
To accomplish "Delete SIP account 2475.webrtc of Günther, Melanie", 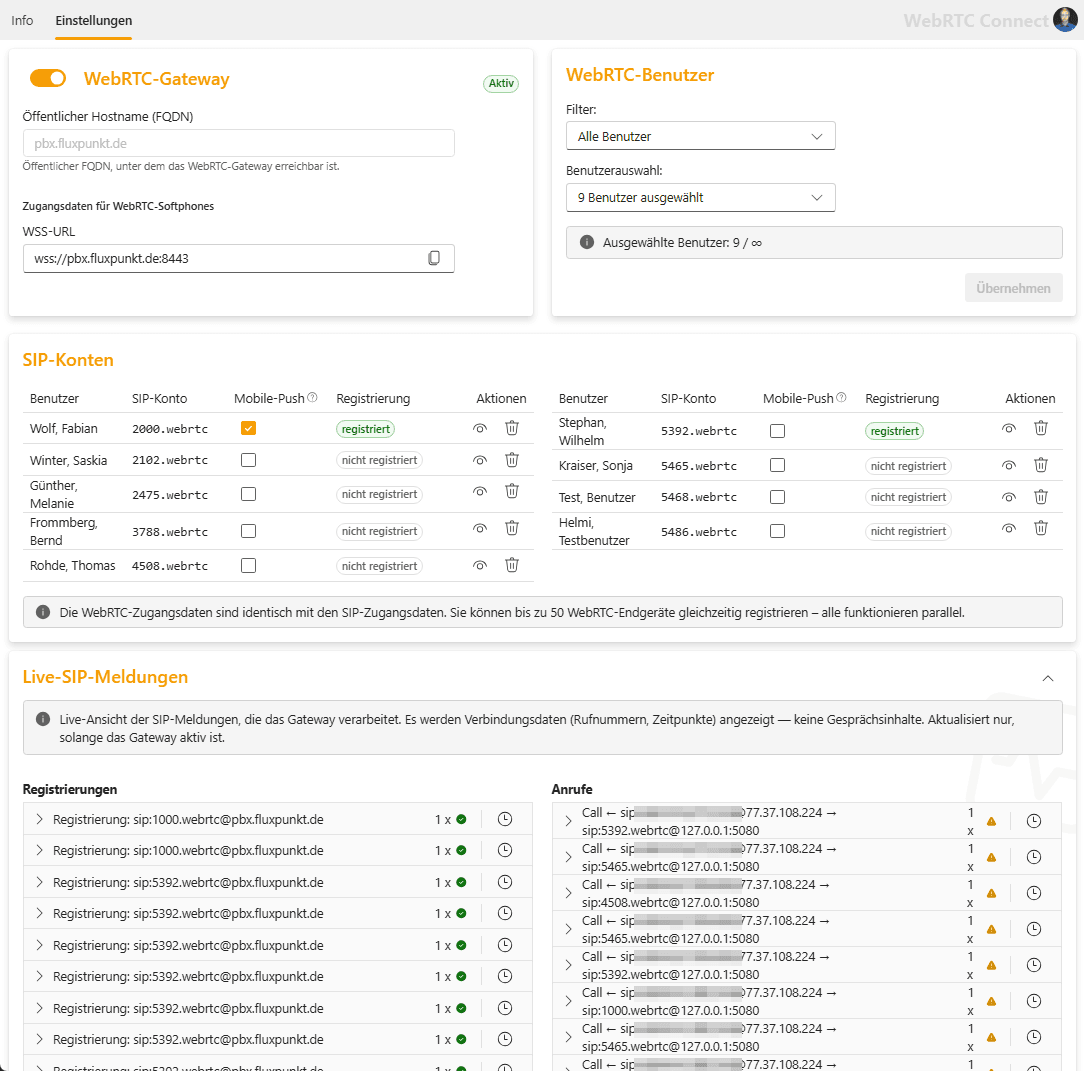I will click(512, 491).
